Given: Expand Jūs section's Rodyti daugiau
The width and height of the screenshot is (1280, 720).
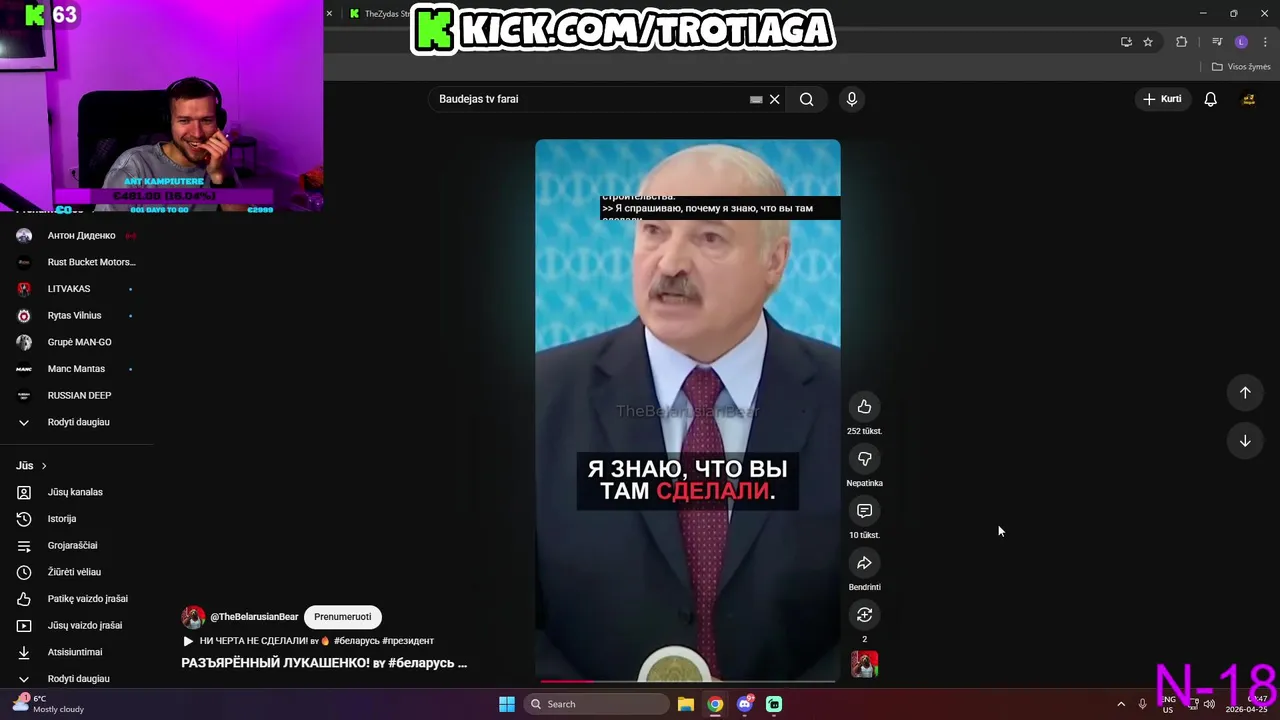Looking at the screenshot, I should click(76, 679).
